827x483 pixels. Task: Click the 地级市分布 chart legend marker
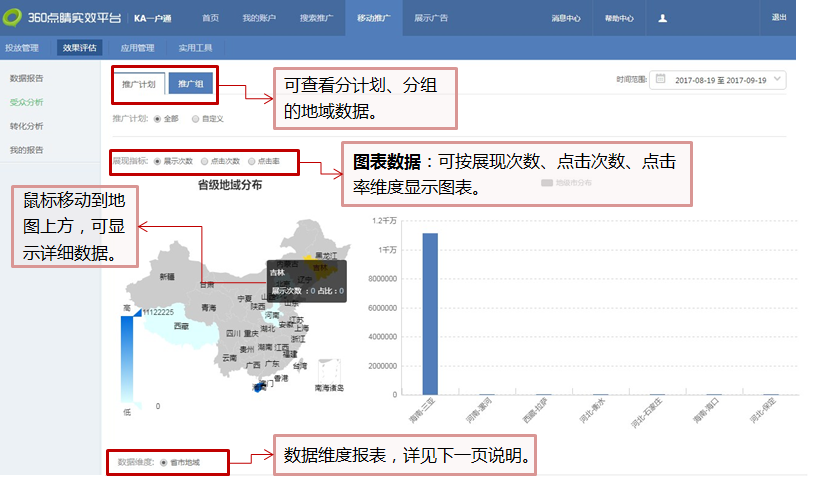click(x=546, y=183)
